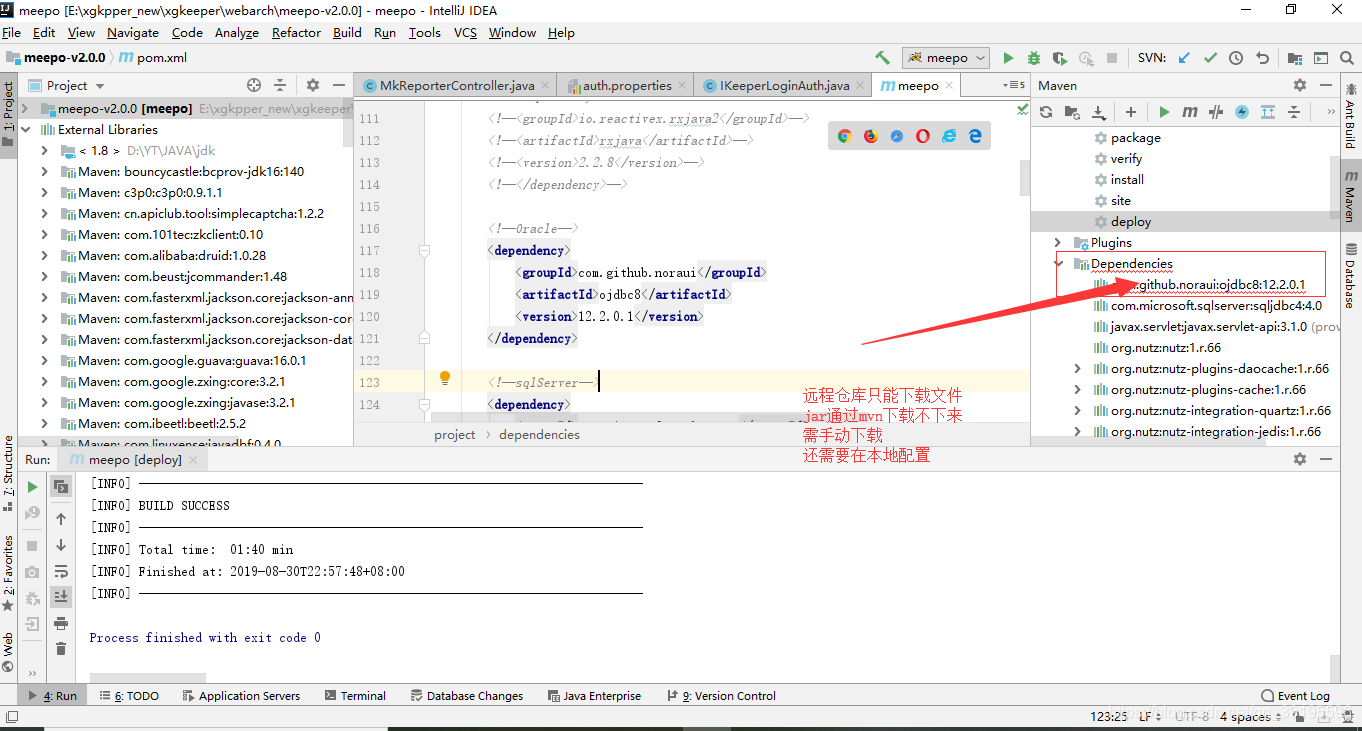Open Event Log tool window
The width and height of the screenshot is (1362, 731).
pos(1296,696)
